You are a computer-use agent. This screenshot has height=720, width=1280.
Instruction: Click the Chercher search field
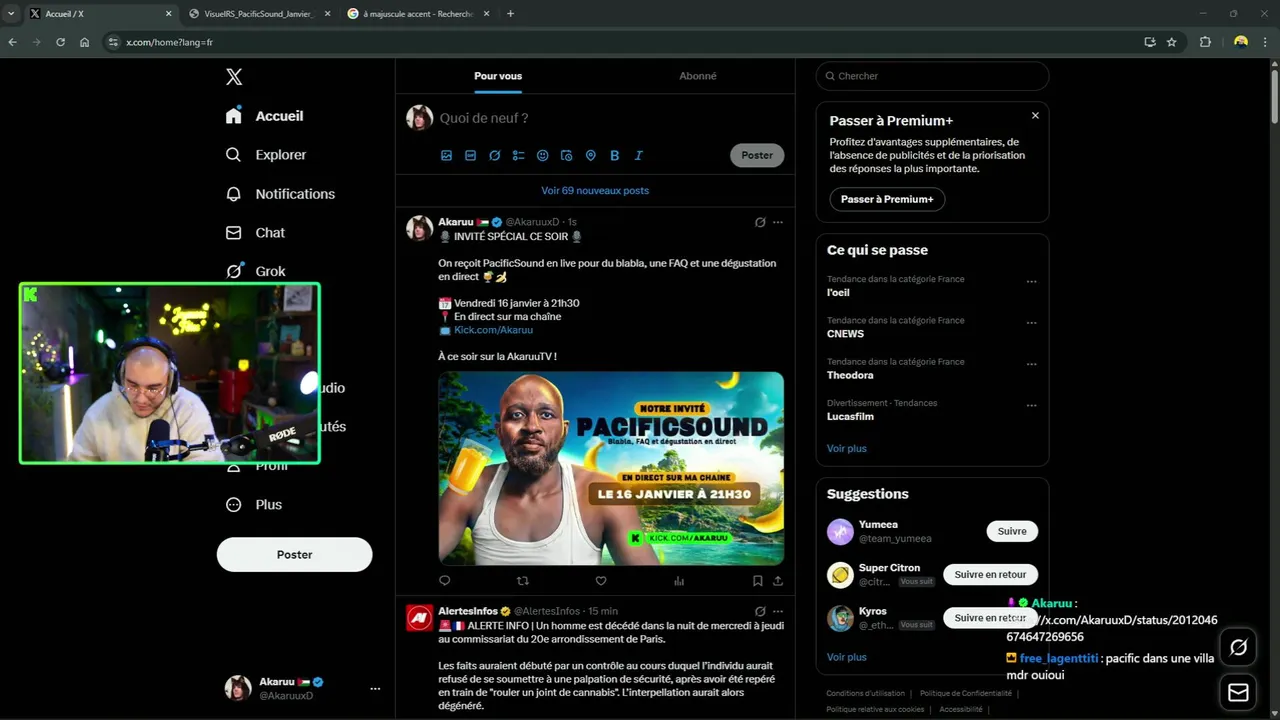coord(932,76)
